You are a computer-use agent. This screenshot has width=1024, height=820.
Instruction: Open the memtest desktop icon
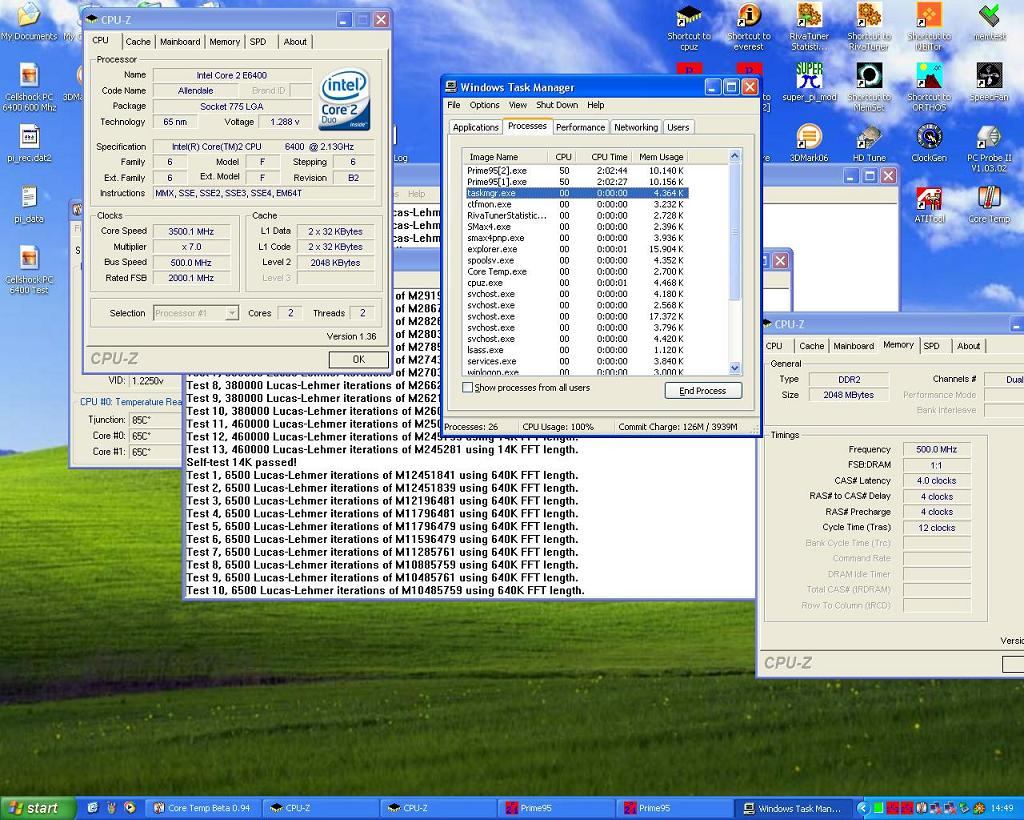tap(989, 22)
